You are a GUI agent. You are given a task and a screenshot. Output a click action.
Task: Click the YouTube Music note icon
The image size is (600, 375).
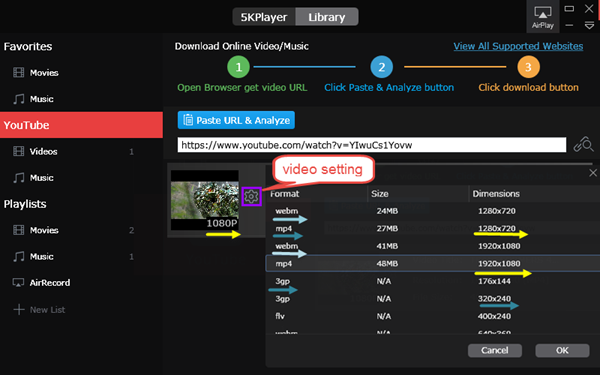click(18, 178)
